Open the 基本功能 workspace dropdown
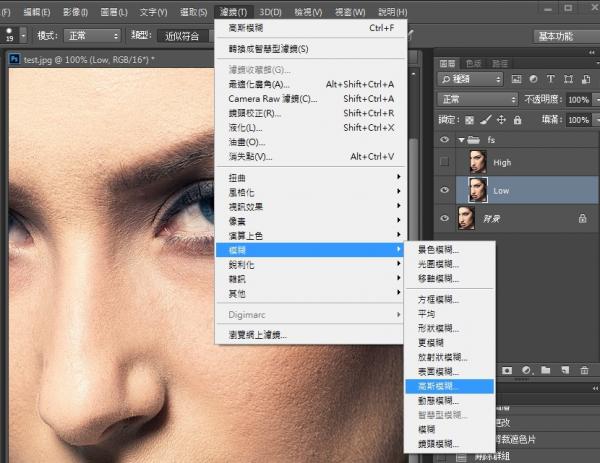The image size is (600, 463). 562,35
